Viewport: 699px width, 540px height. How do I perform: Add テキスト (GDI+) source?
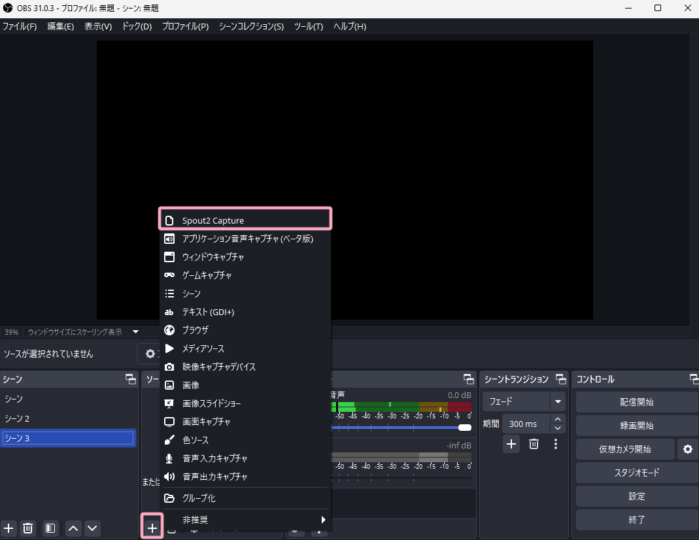coord(245,312)
